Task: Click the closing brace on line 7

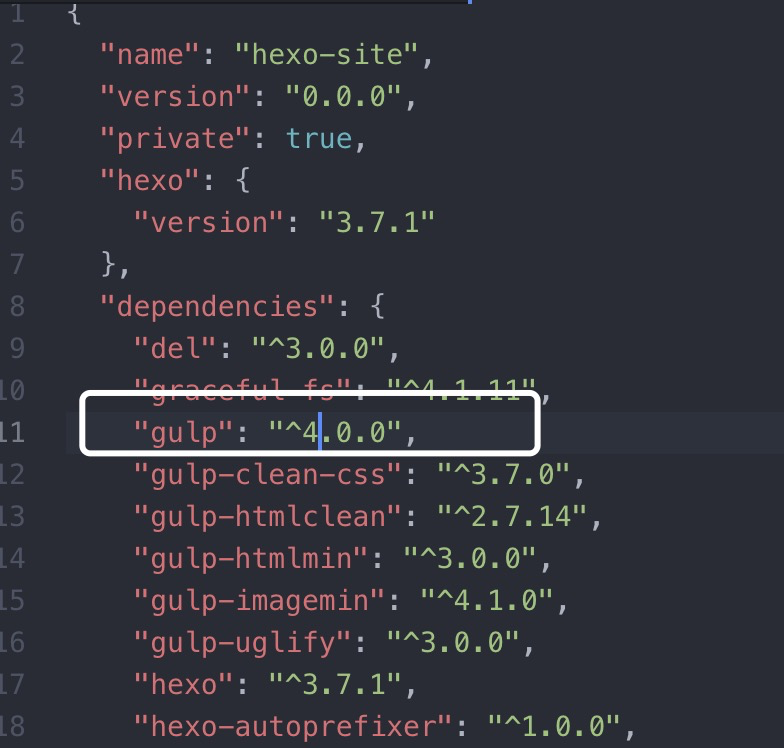Action: (110, 264)
